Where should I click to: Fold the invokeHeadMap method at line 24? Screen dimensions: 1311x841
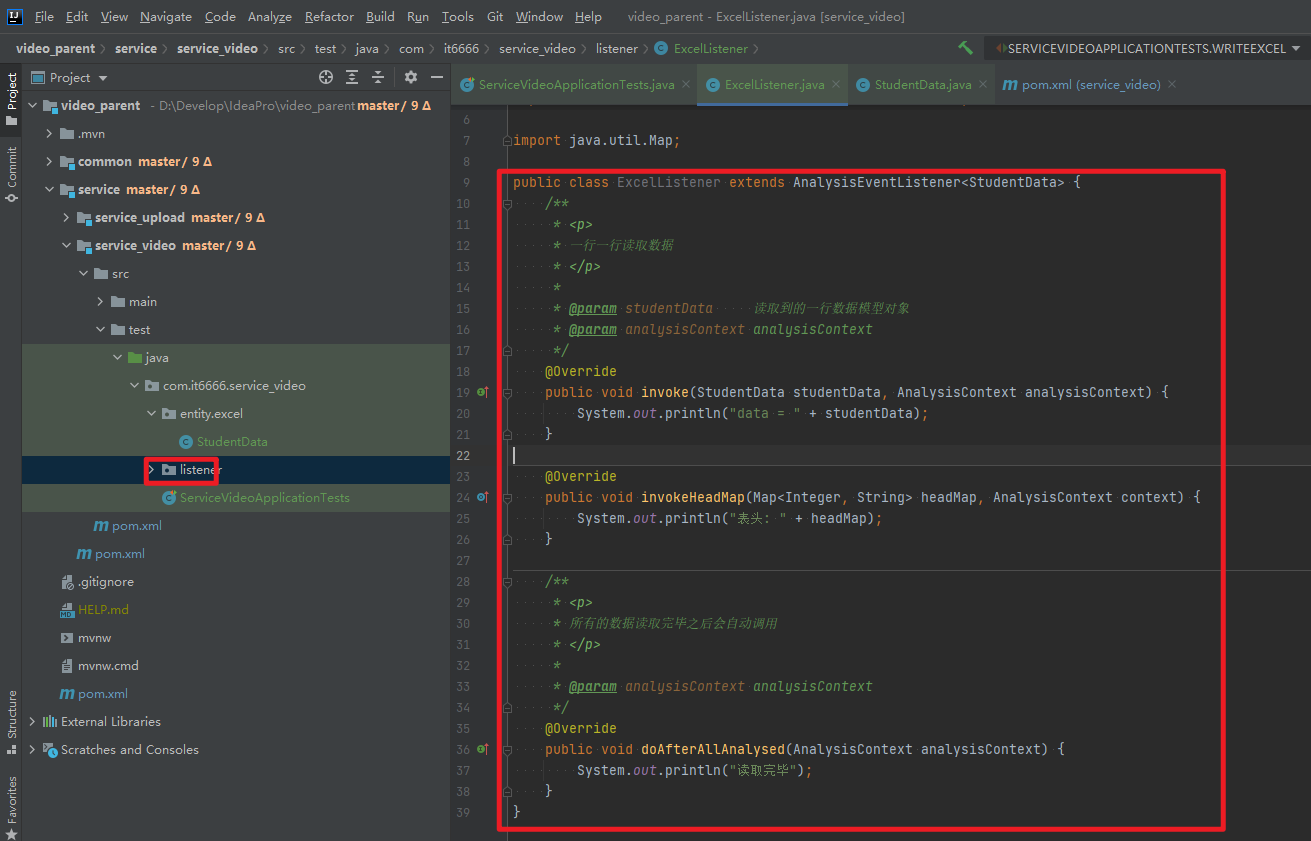pos(507,497)
